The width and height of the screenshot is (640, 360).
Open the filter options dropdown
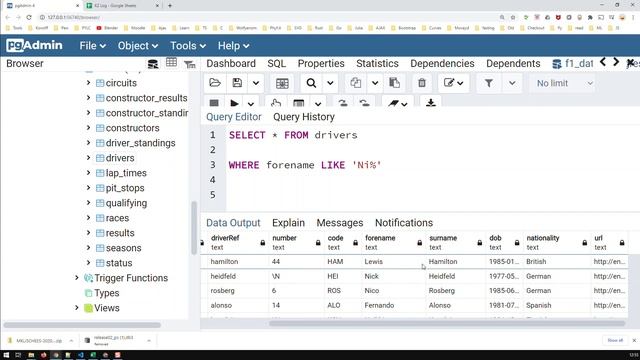pos(512,83)
